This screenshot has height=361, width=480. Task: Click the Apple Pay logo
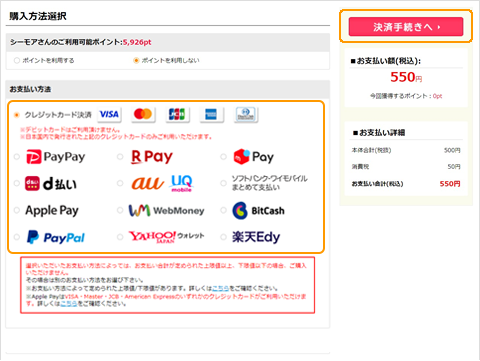pos(52,211)
